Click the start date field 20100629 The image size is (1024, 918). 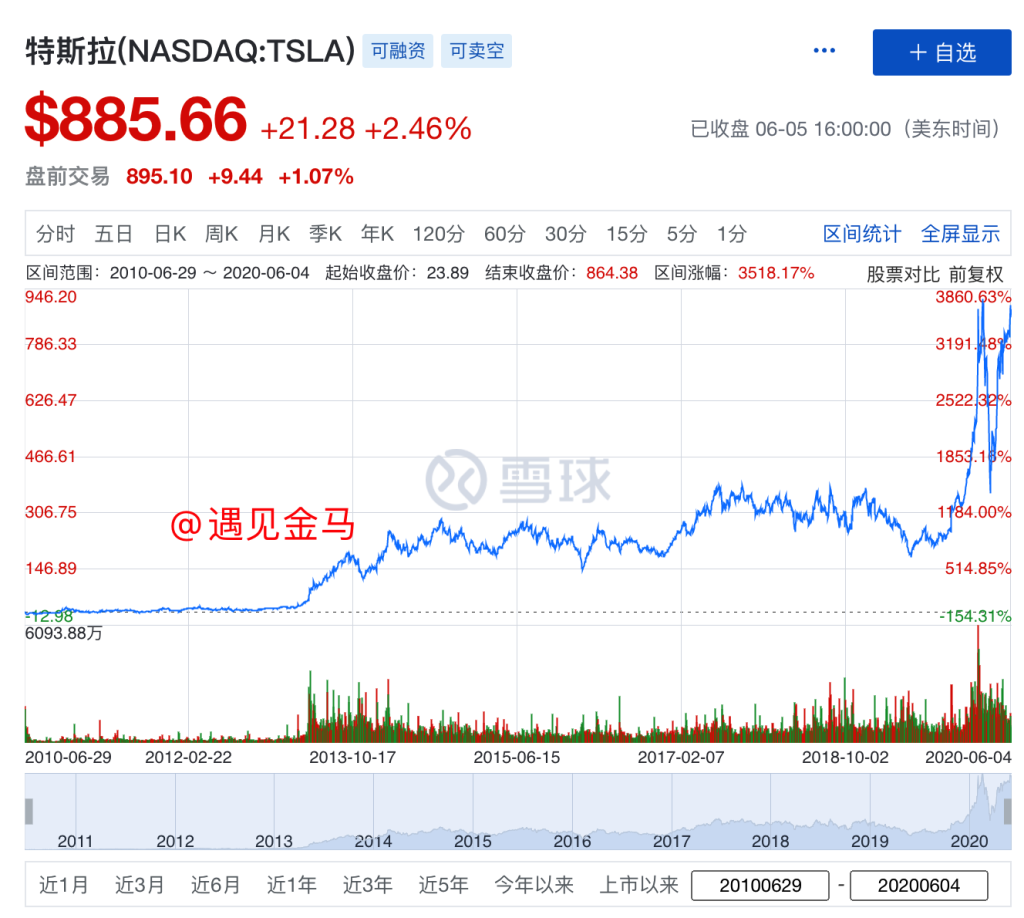760,885
